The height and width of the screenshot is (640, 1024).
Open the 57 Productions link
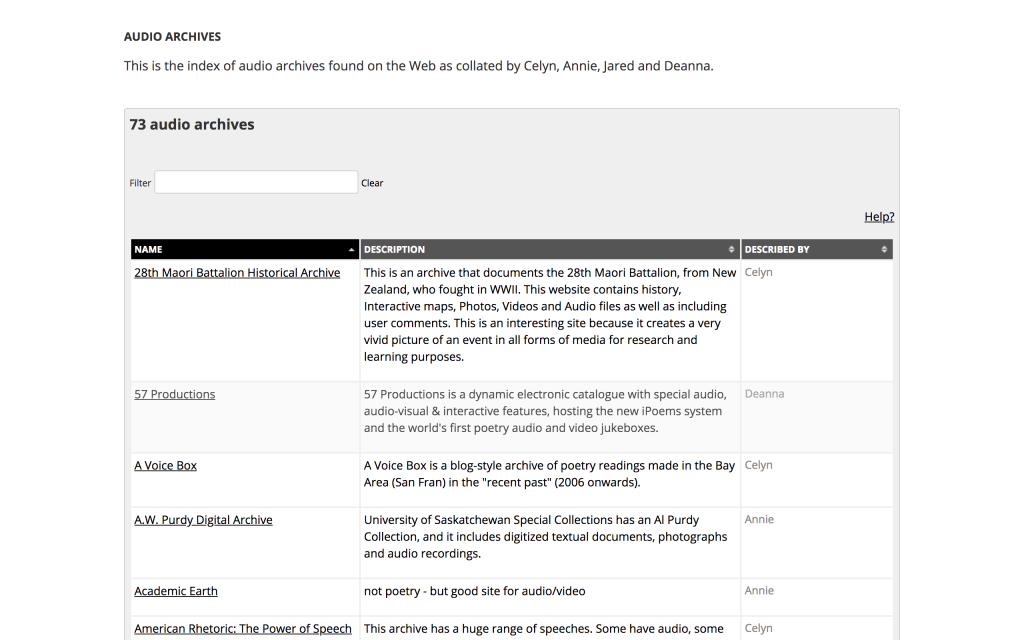point(174,394)
